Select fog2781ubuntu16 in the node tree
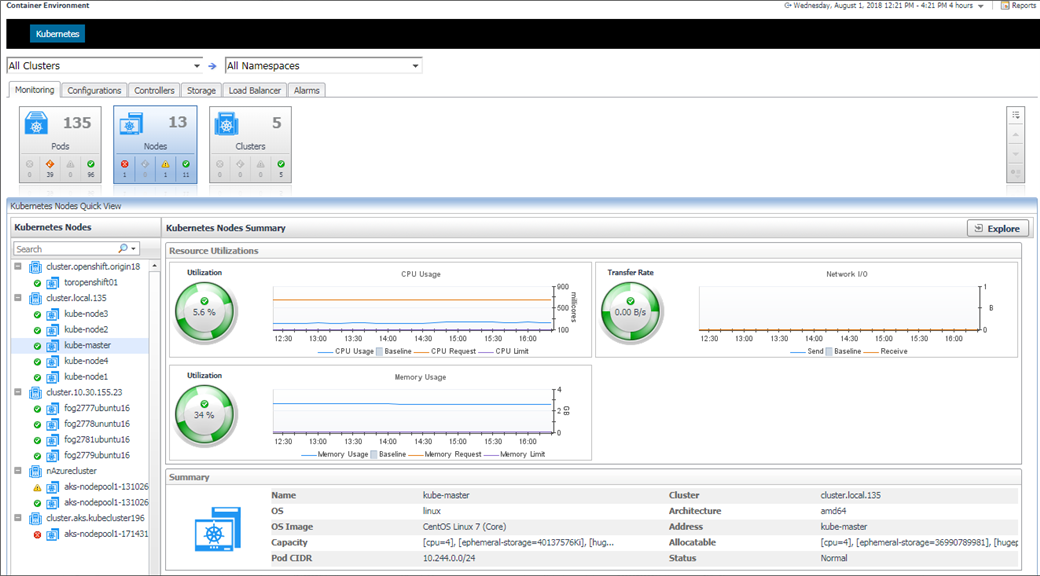The width and height of the screenshot is (1040, 576). coord(97,440)
